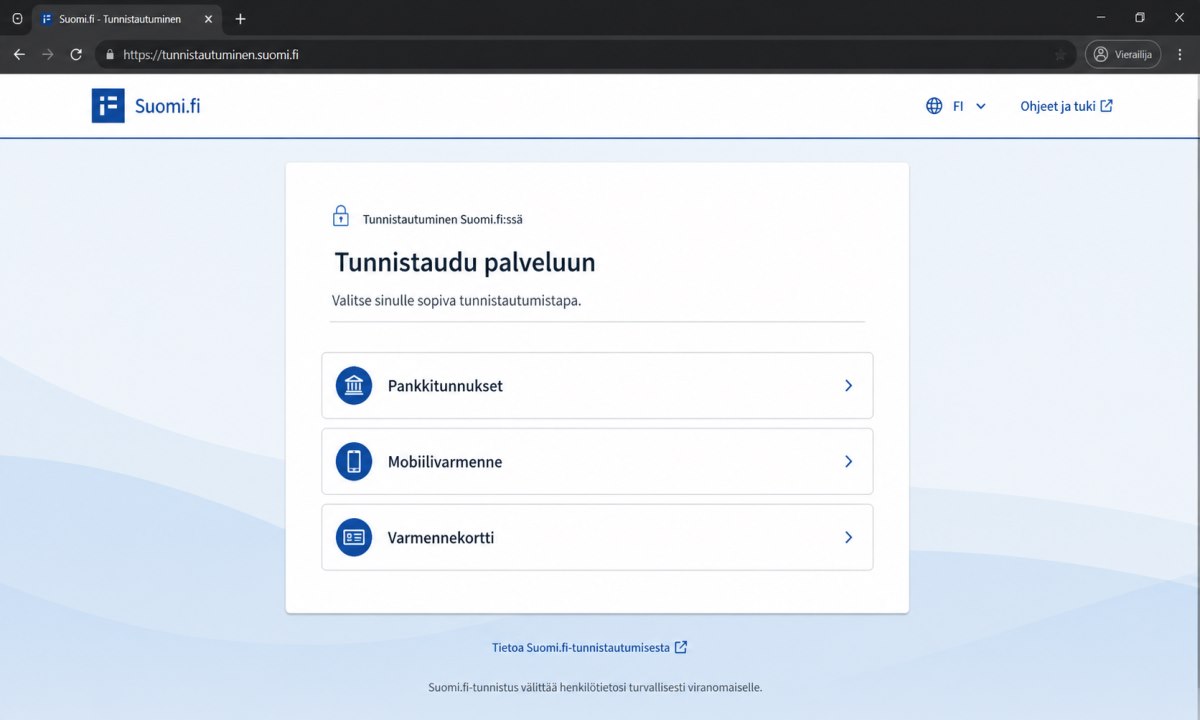Screen dimensions: 1200x720
Task: Click the padlock icon above the heading
Action: click(341, 216)
